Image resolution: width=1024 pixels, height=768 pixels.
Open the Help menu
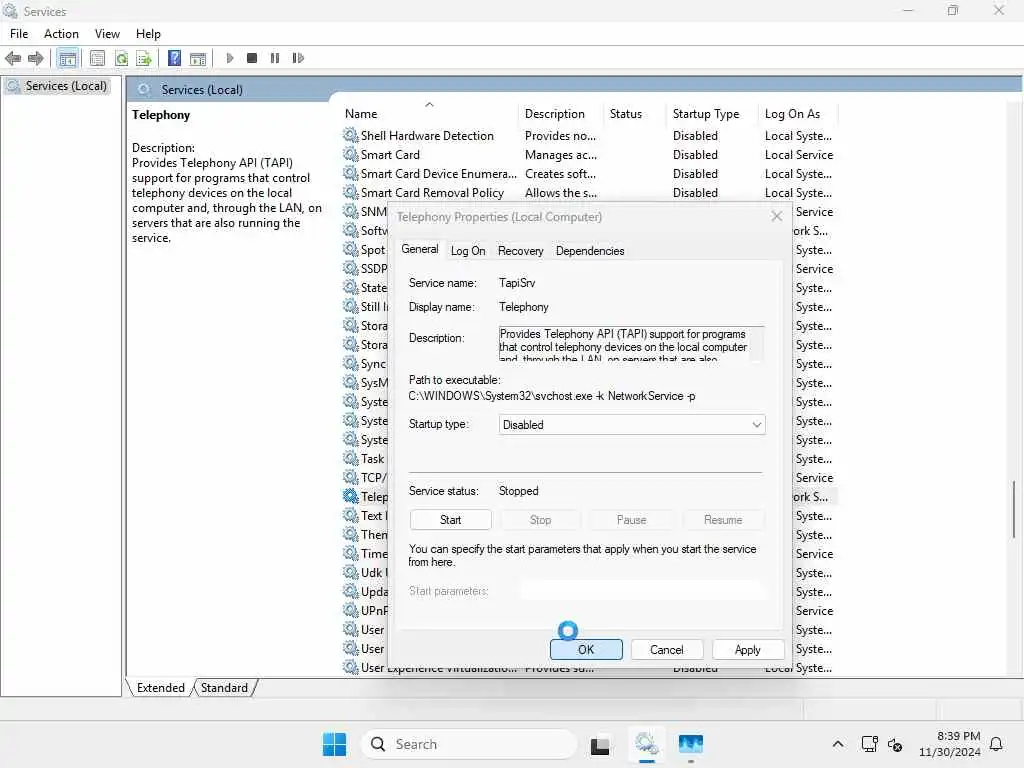148,34
